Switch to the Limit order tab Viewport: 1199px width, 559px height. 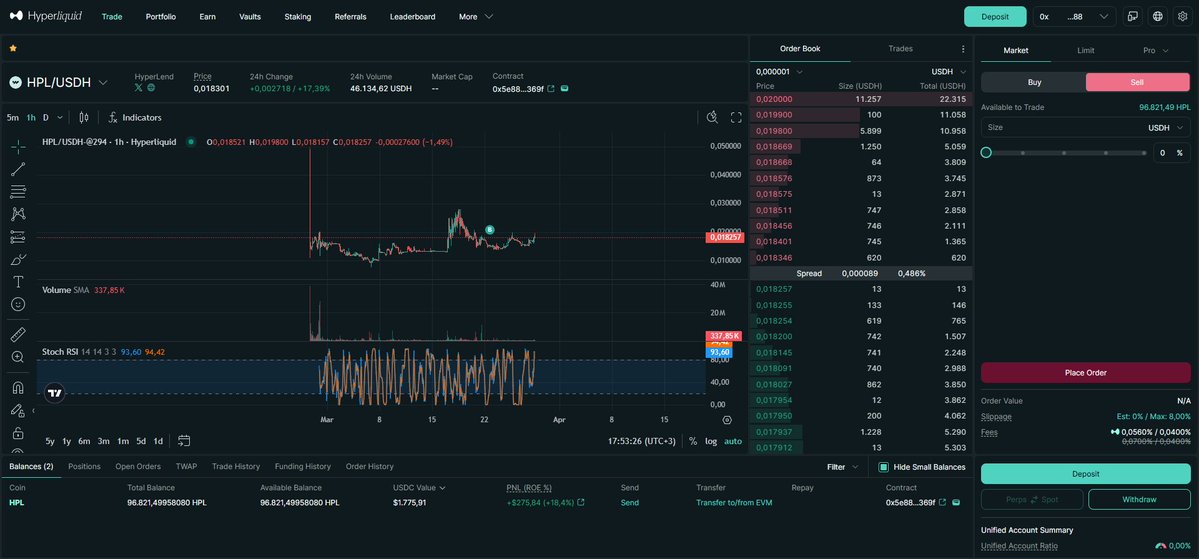[x=1085, y=50]
